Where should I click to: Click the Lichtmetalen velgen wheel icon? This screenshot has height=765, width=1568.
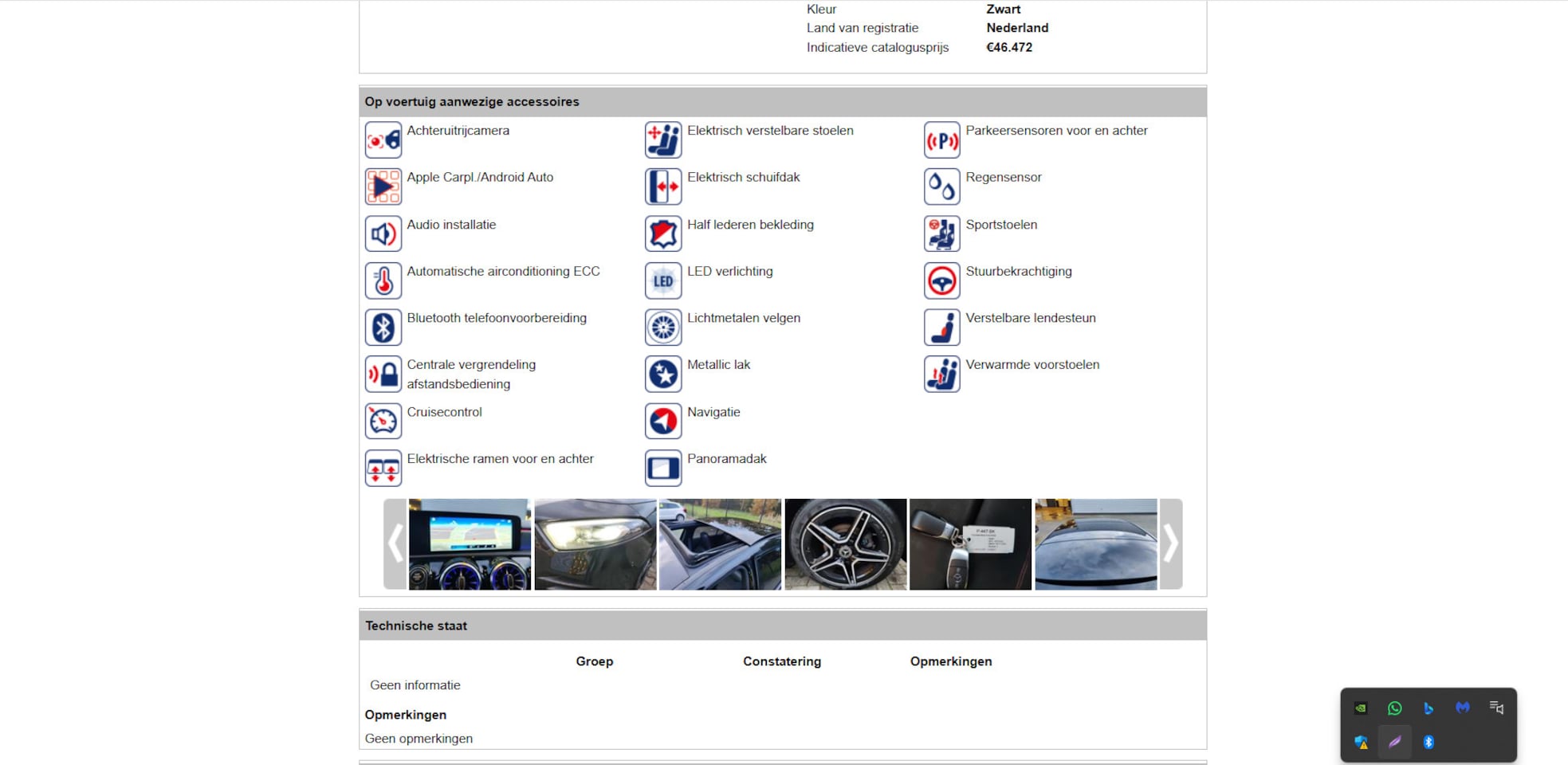(662, 328)
